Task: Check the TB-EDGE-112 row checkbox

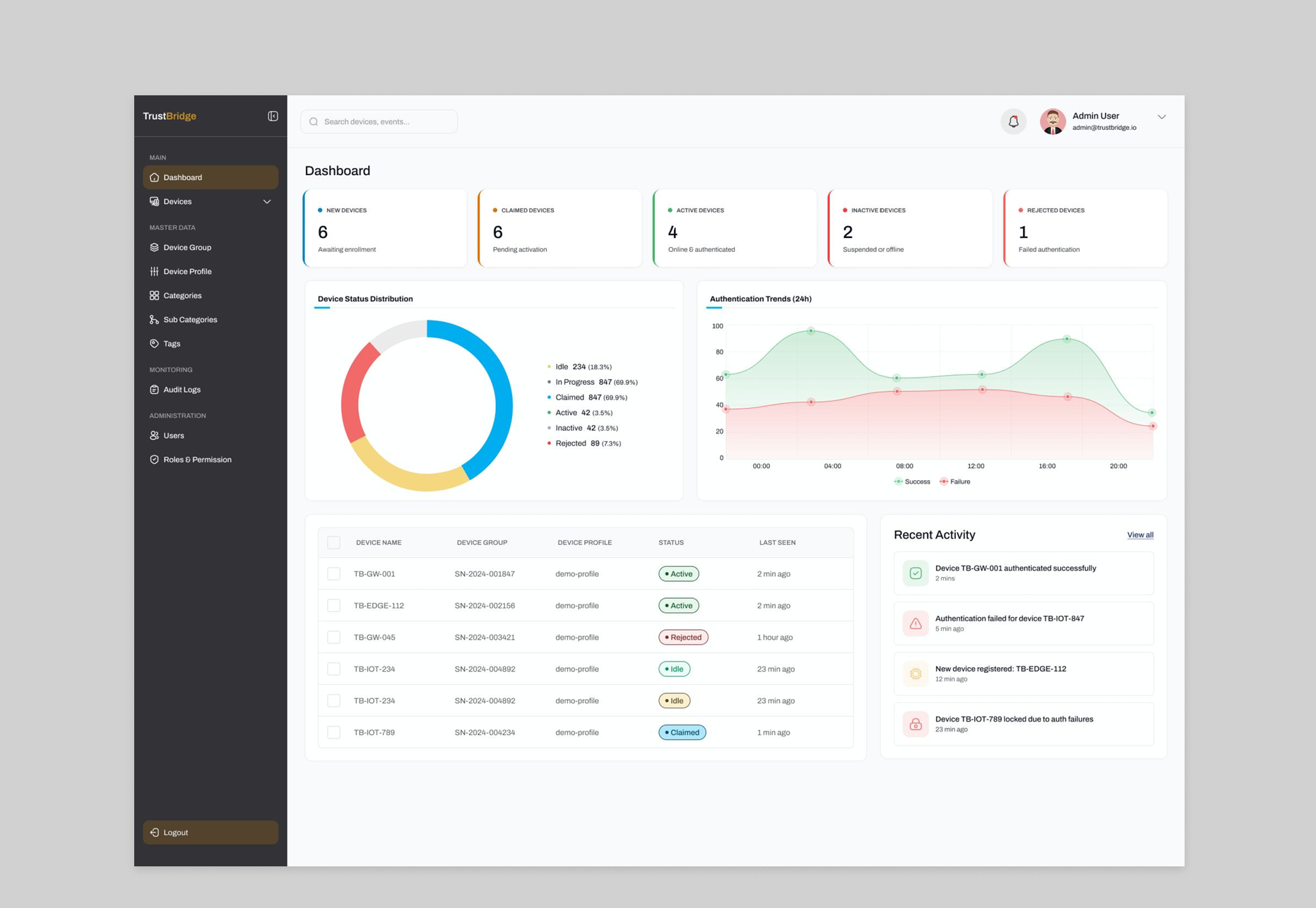Action: coord(334,606)
